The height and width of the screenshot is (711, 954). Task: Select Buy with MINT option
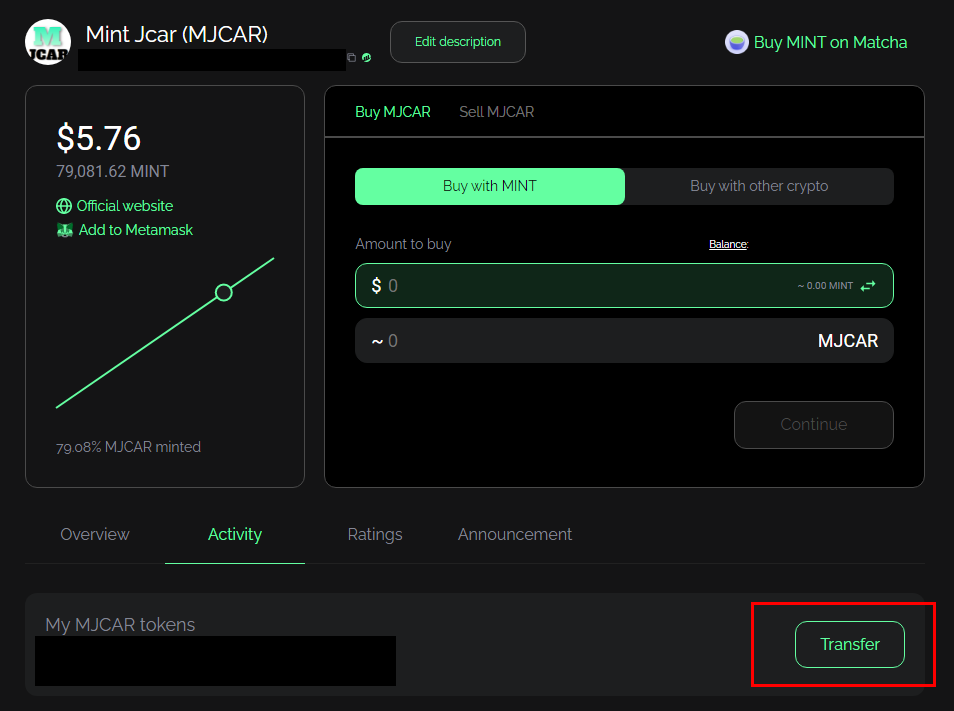[x=490, y=186]
